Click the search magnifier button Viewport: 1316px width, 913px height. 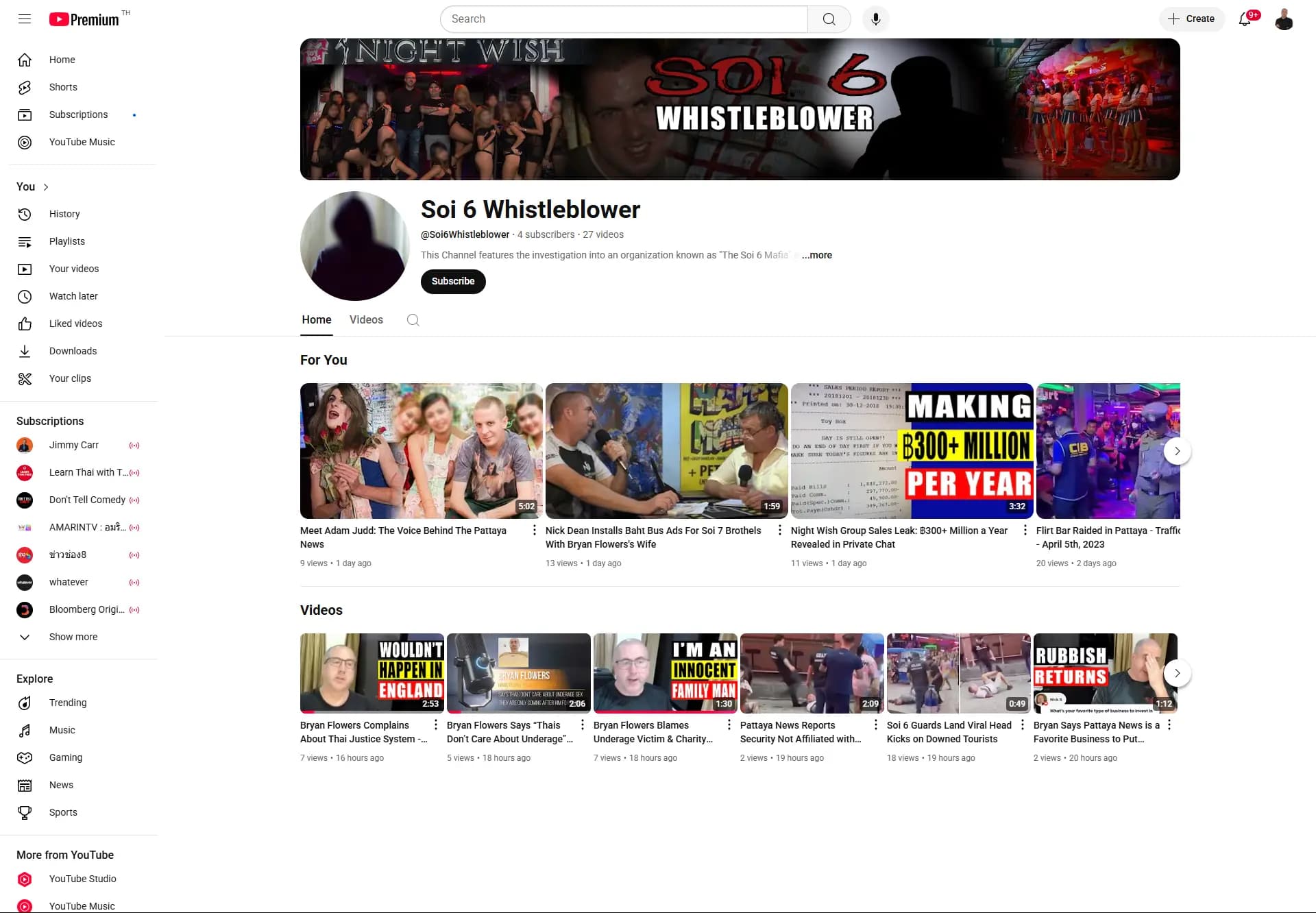[x=829, y=19]
